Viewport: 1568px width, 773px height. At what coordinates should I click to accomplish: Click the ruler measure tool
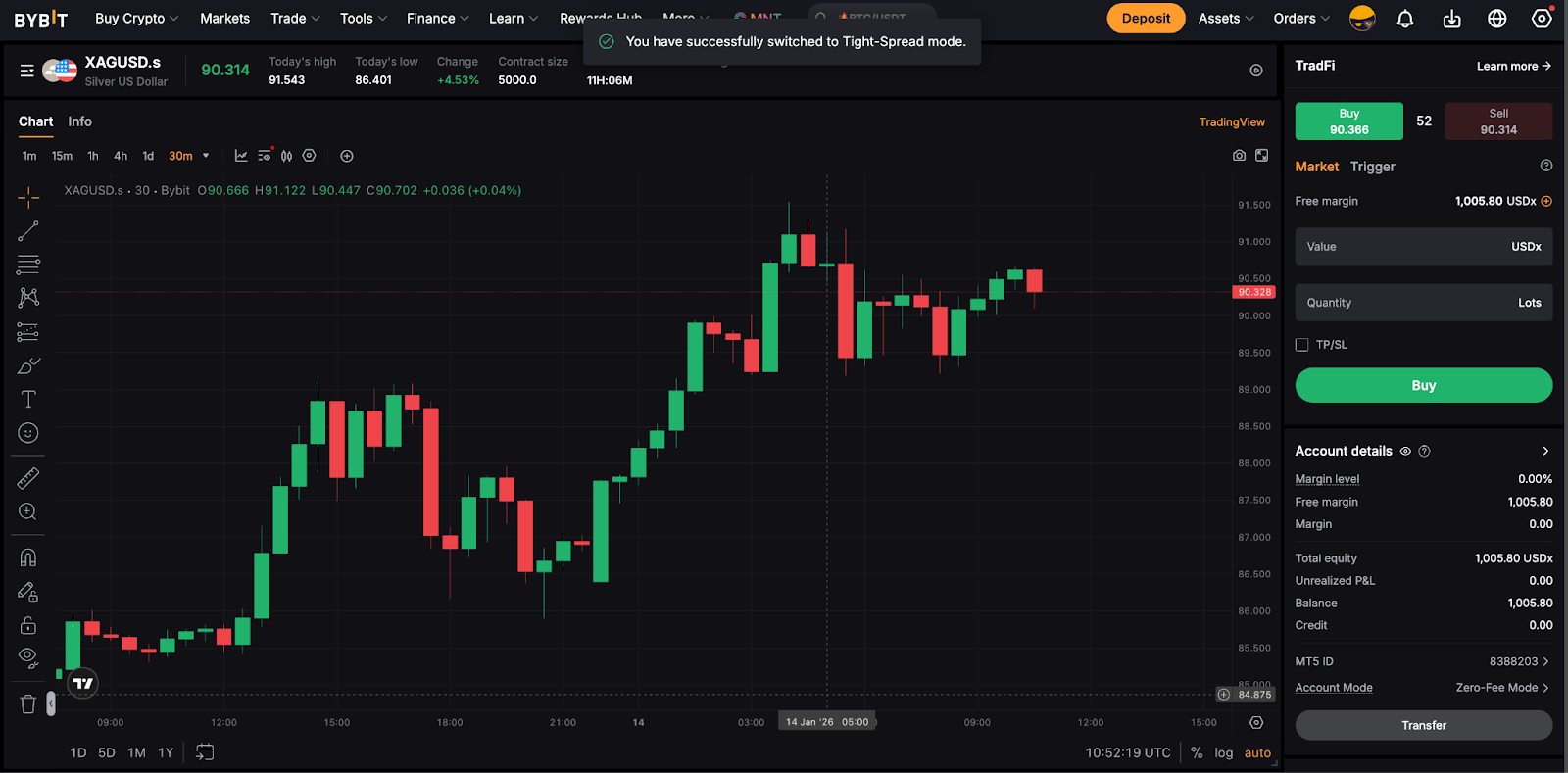[28, 478]
